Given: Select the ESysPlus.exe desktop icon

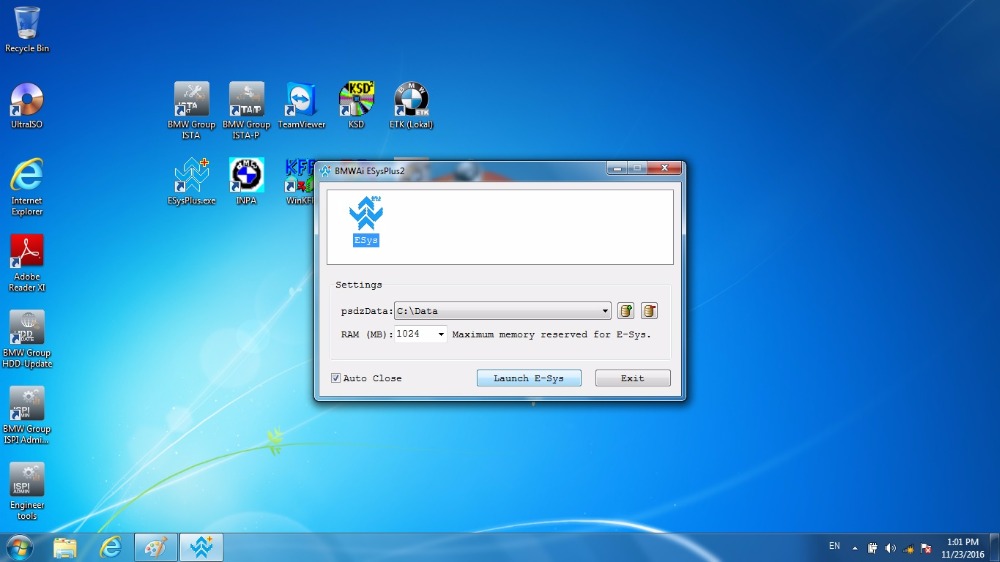Looking at the screenshot, I should [191, 180].
